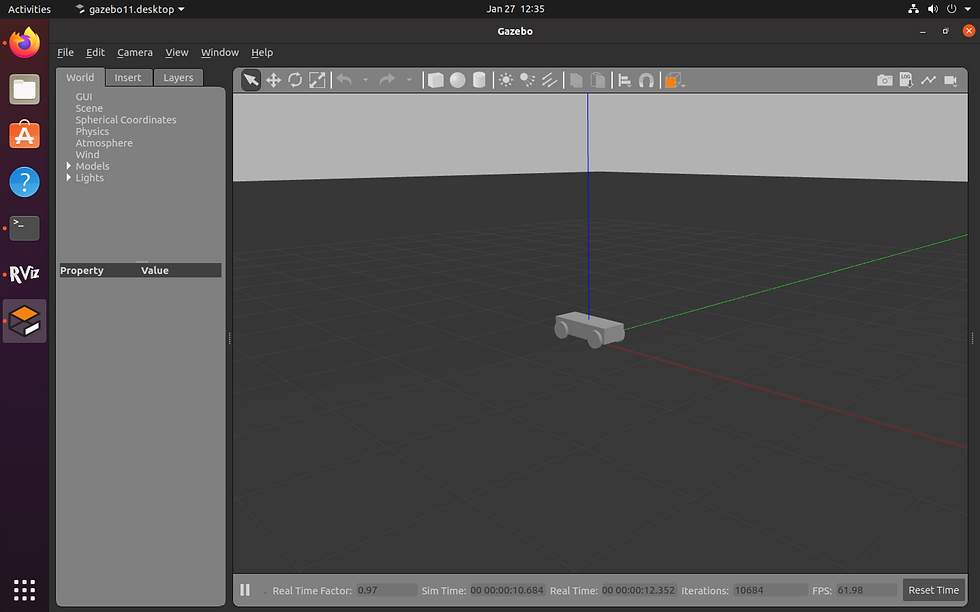Open the align tool
This screenshot has width=980, height=612.
[x=624, y=80]
